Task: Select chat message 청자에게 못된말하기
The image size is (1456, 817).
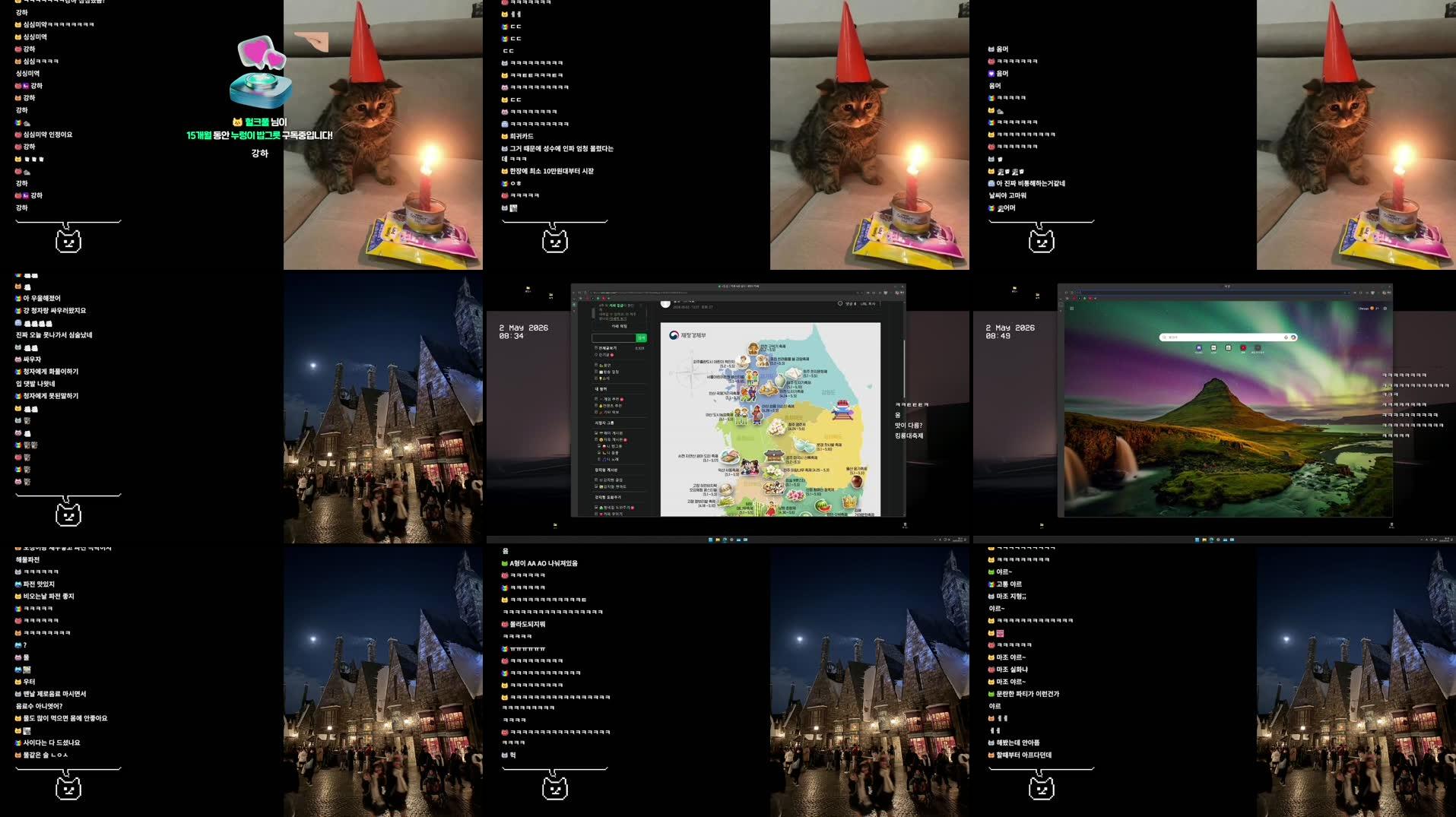Action: tap(51, 396)
